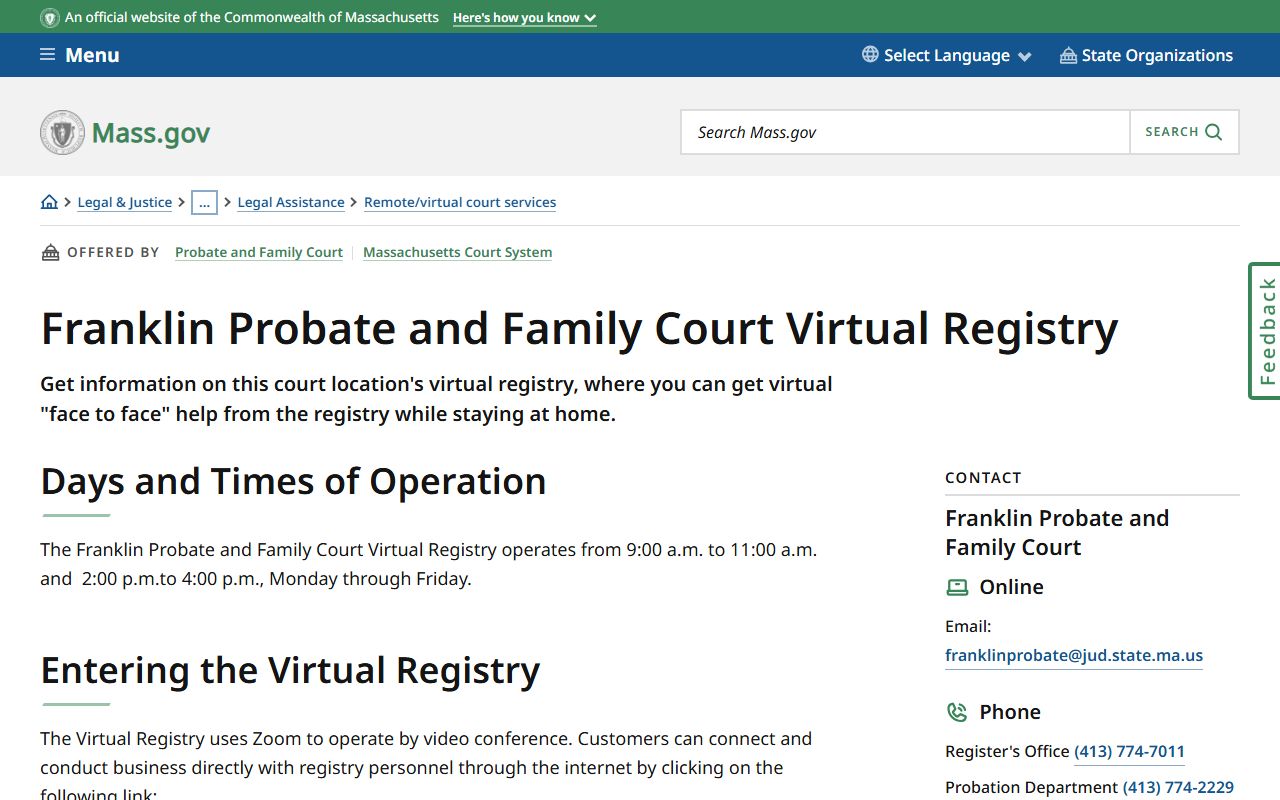Click the globe icon beside Select Language
The height and width of the screenshot is (800, 1280).
pos(870,55)
